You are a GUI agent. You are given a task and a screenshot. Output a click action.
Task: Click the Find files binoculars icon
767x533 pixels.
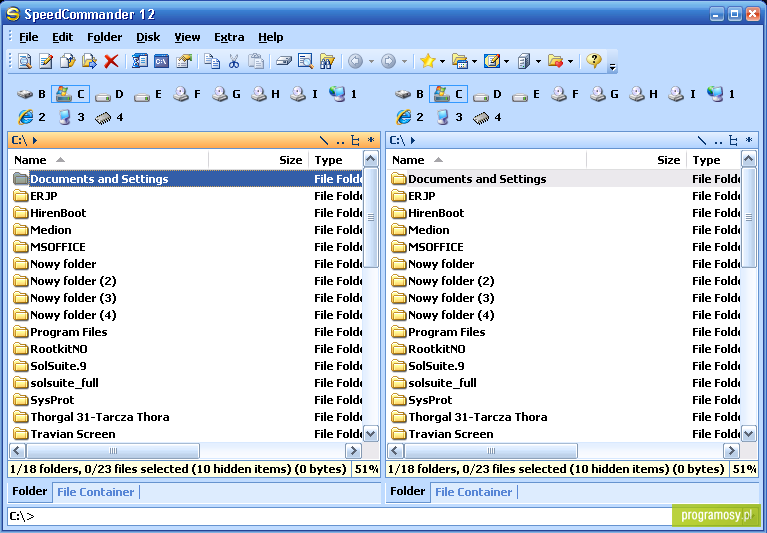(327, 61)
